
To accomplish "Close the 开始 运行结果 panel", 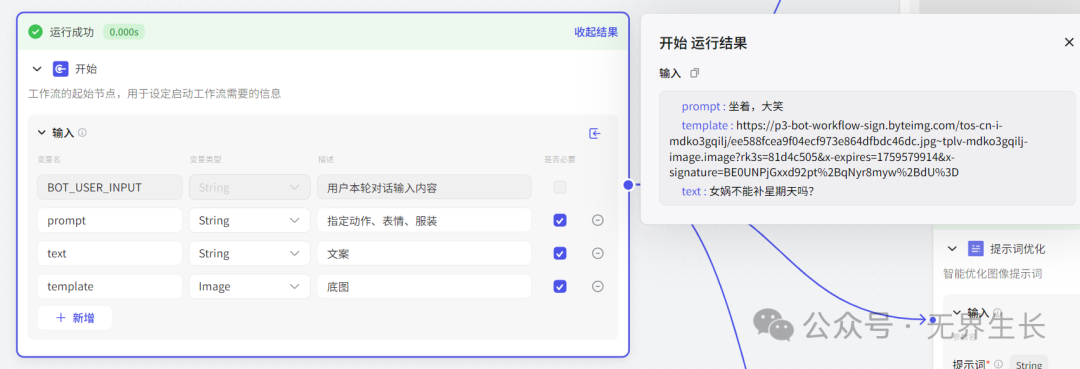I will [1068, 43].
